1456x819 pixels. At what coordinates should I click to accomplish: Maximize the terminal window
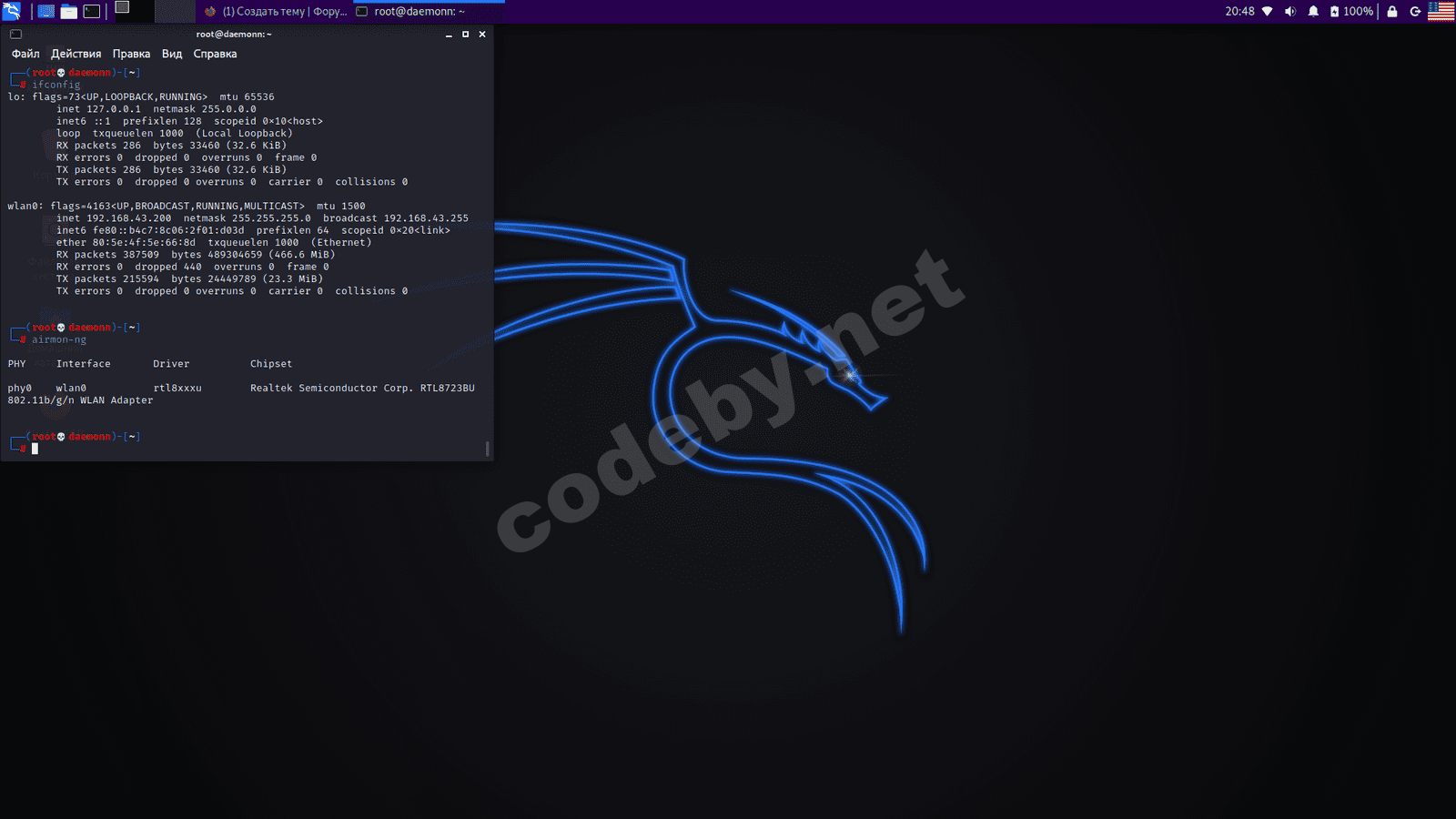(465, 35)
